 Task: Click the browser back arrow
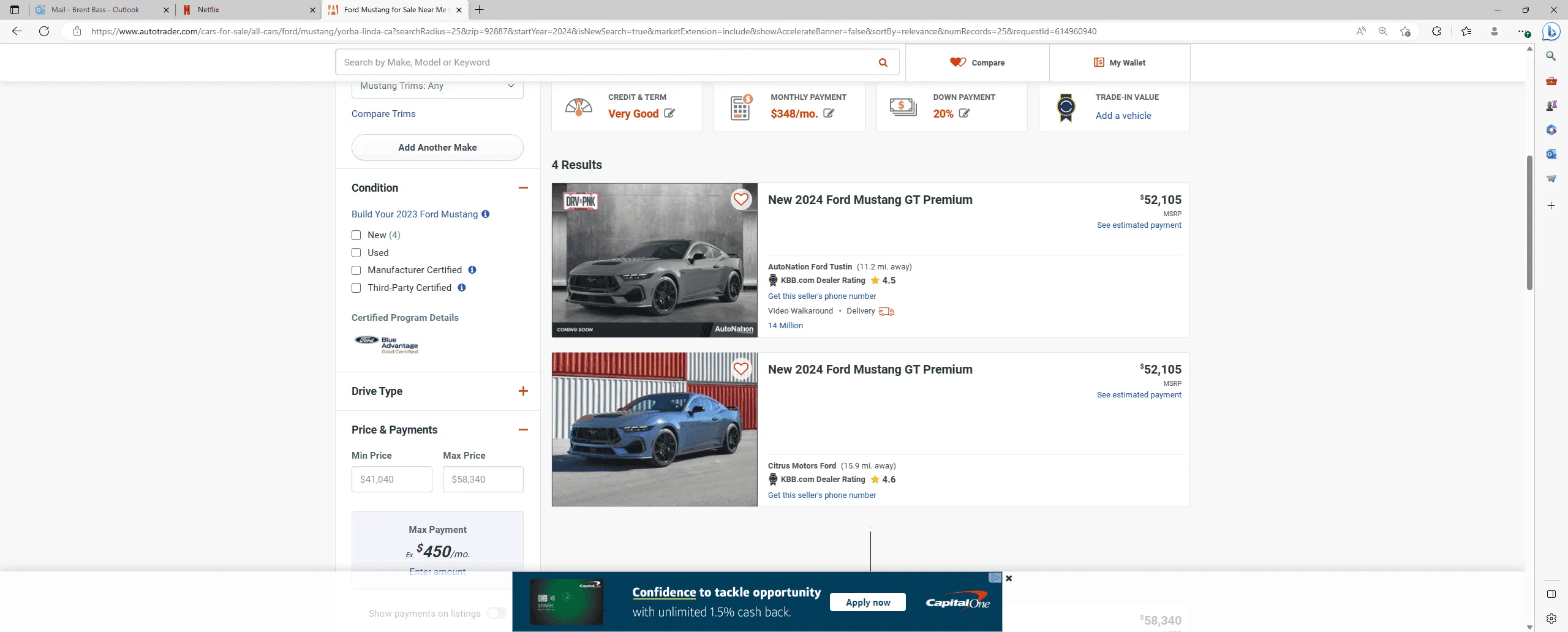point(17,31)
